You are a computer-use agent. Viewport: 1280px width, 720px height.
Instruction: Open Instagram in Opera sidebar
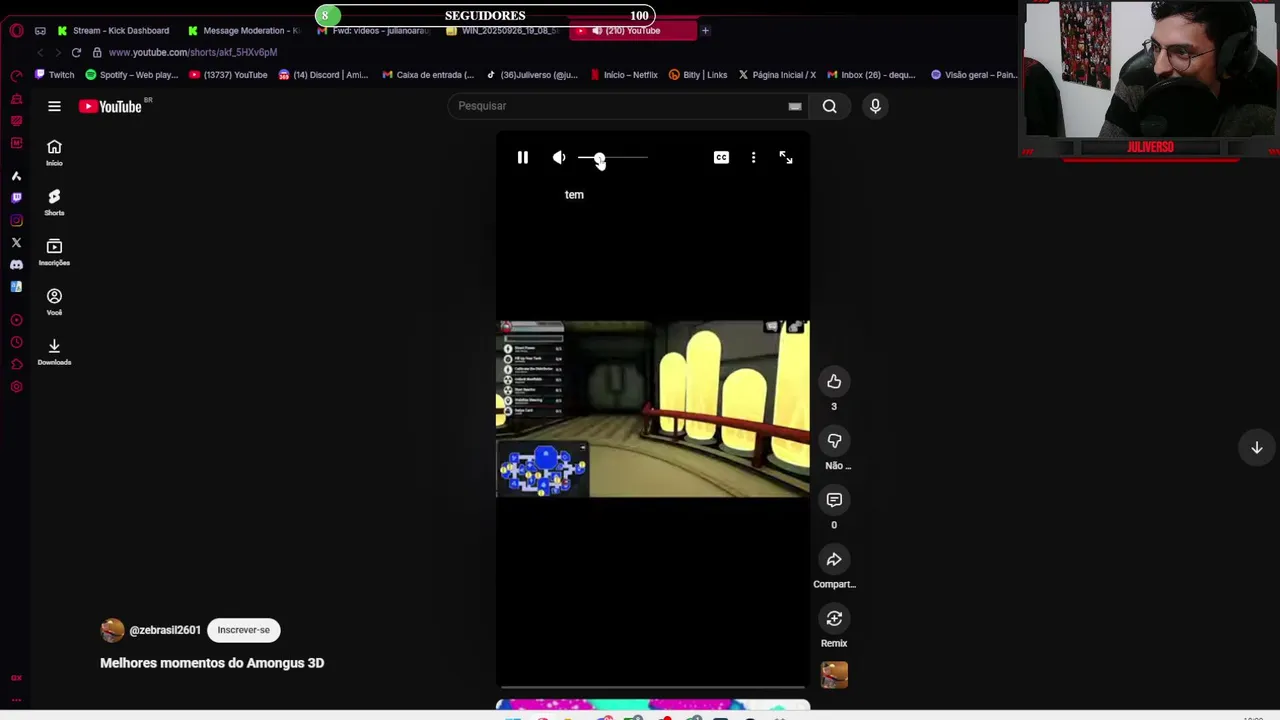(16, 220)
